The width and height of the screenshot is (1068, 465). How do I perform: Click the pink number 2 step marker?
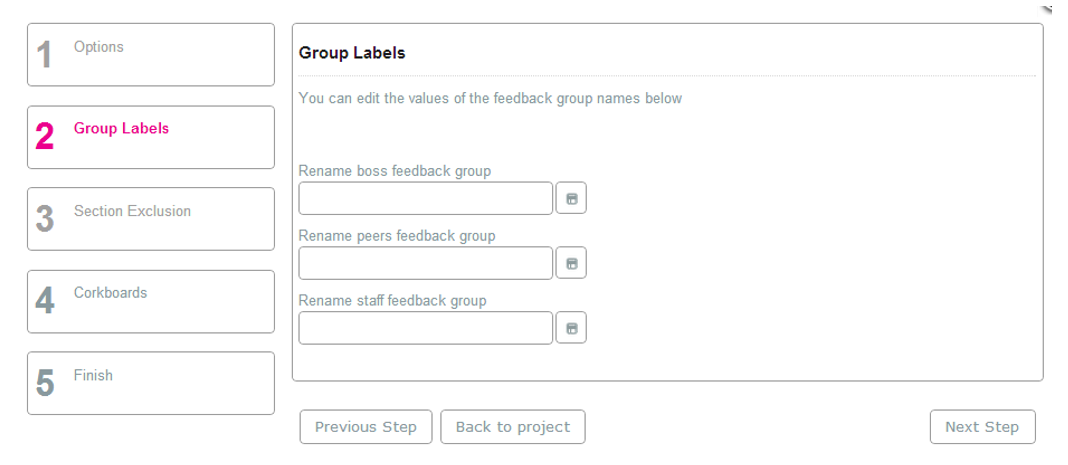click(45, 137)
